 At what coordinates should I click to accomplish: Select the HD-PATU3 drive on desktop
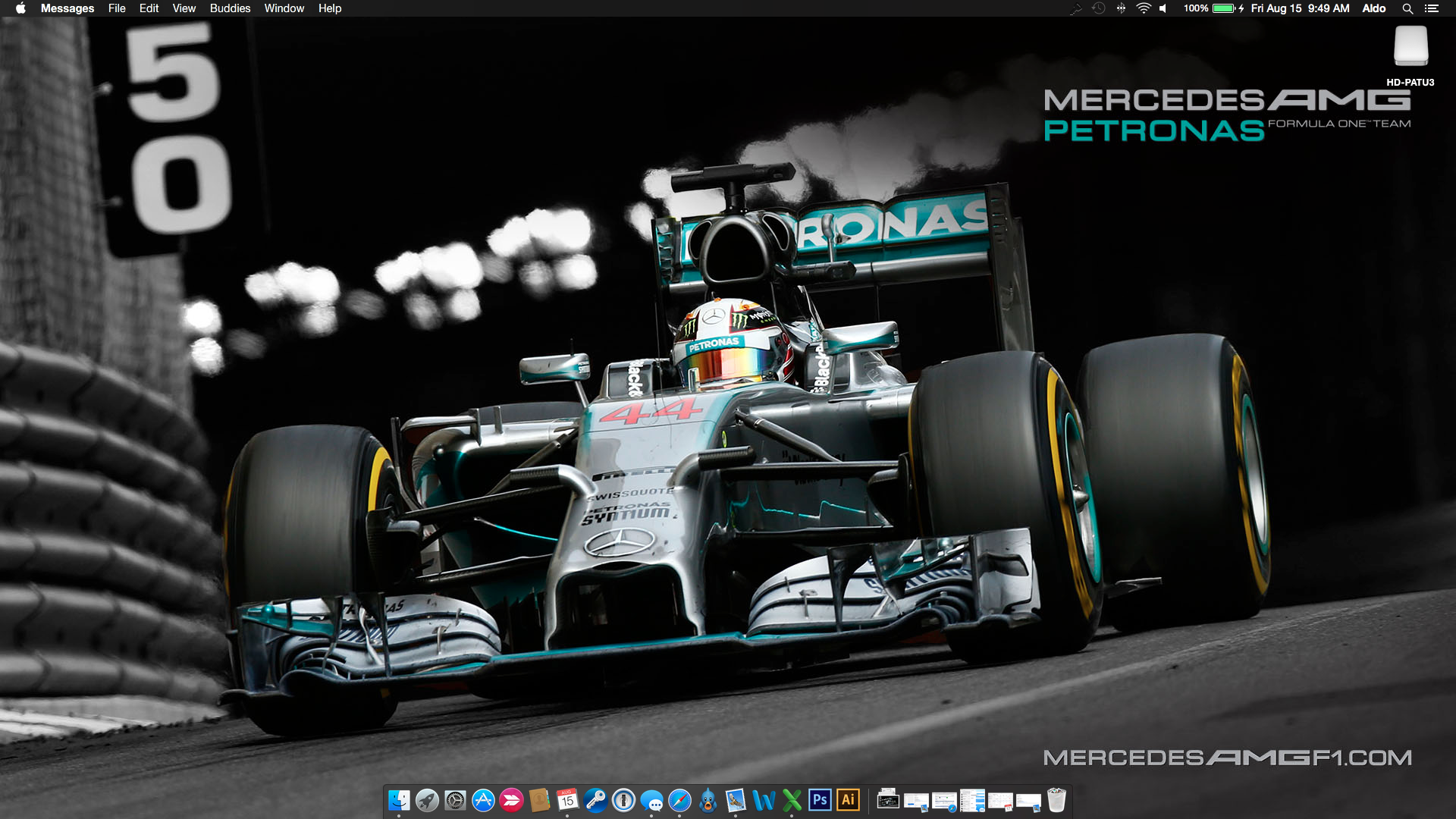(x=1410, y=55)
